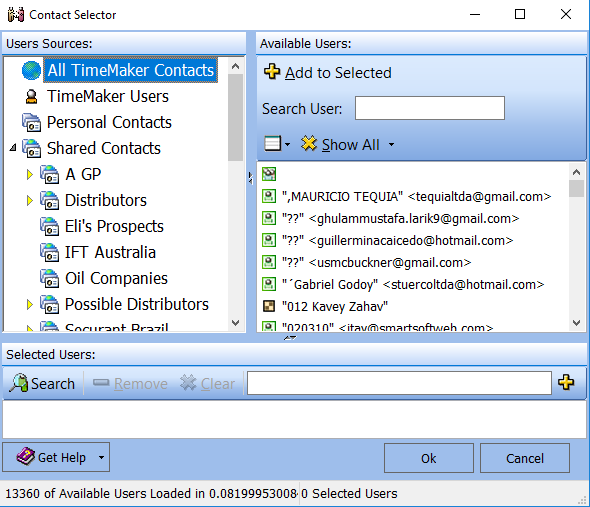Click the Search magnifier icon in Selected Users
The width and height of the screenshot is (590, 507).
19,383
